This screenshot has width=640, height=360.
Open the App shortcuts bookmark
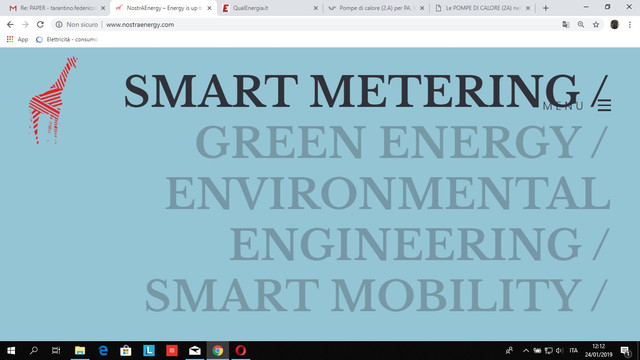tap(17, 40)
